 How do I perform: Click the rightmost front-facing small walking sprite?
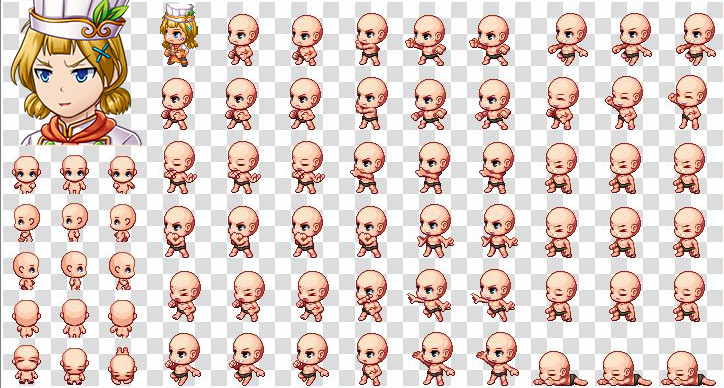tap(122, 175)
